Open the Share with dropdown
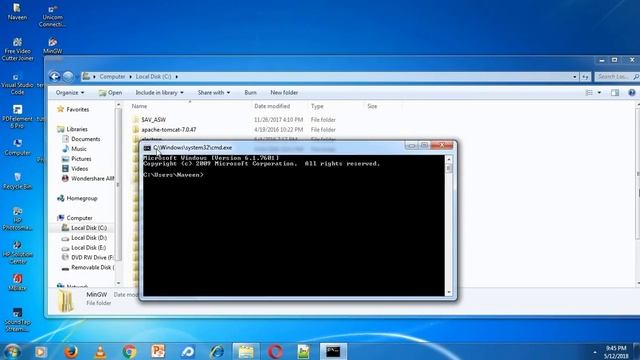This screenshot has width=640, height=360. pyautogui.click(x=214, y=93)
